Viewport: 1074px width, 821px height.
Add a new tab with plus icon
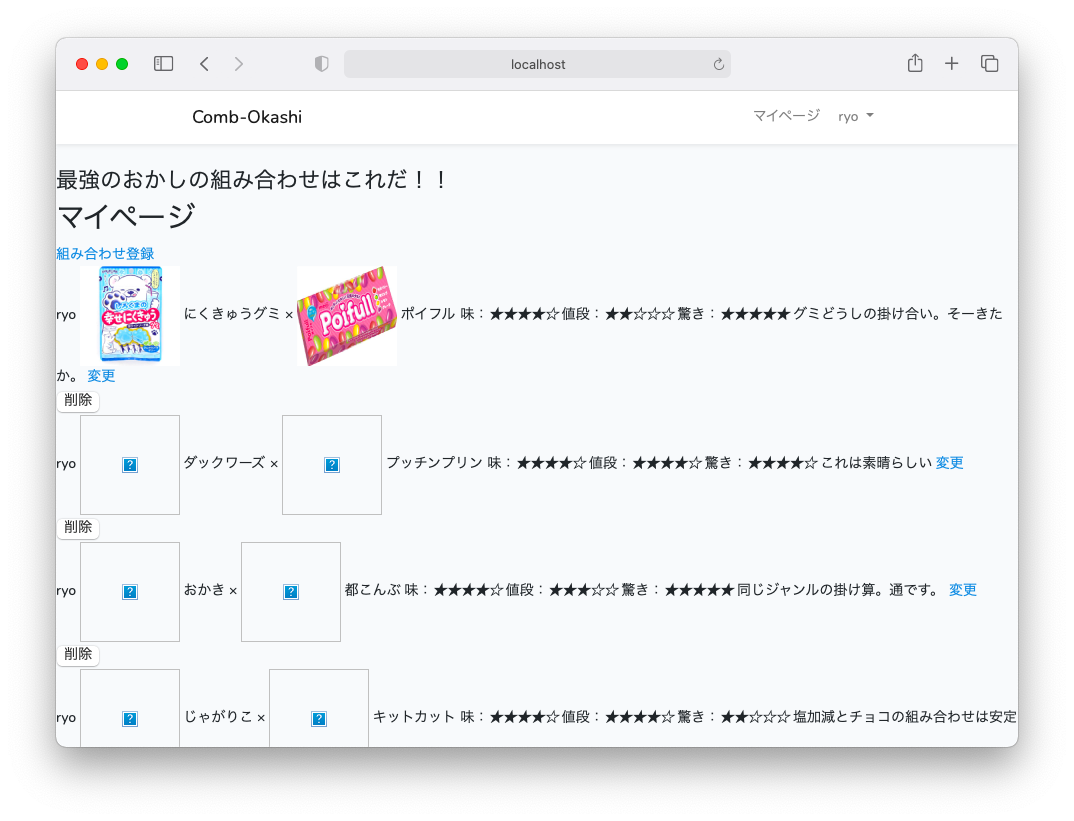coord(951,64)
